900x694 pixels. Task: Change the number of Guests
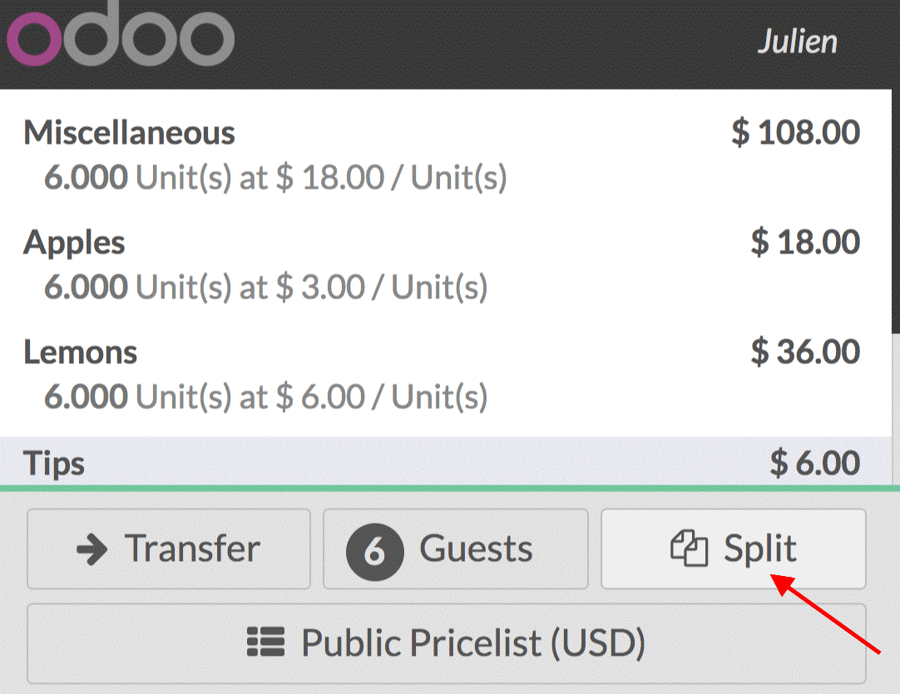tap(455, 548)
